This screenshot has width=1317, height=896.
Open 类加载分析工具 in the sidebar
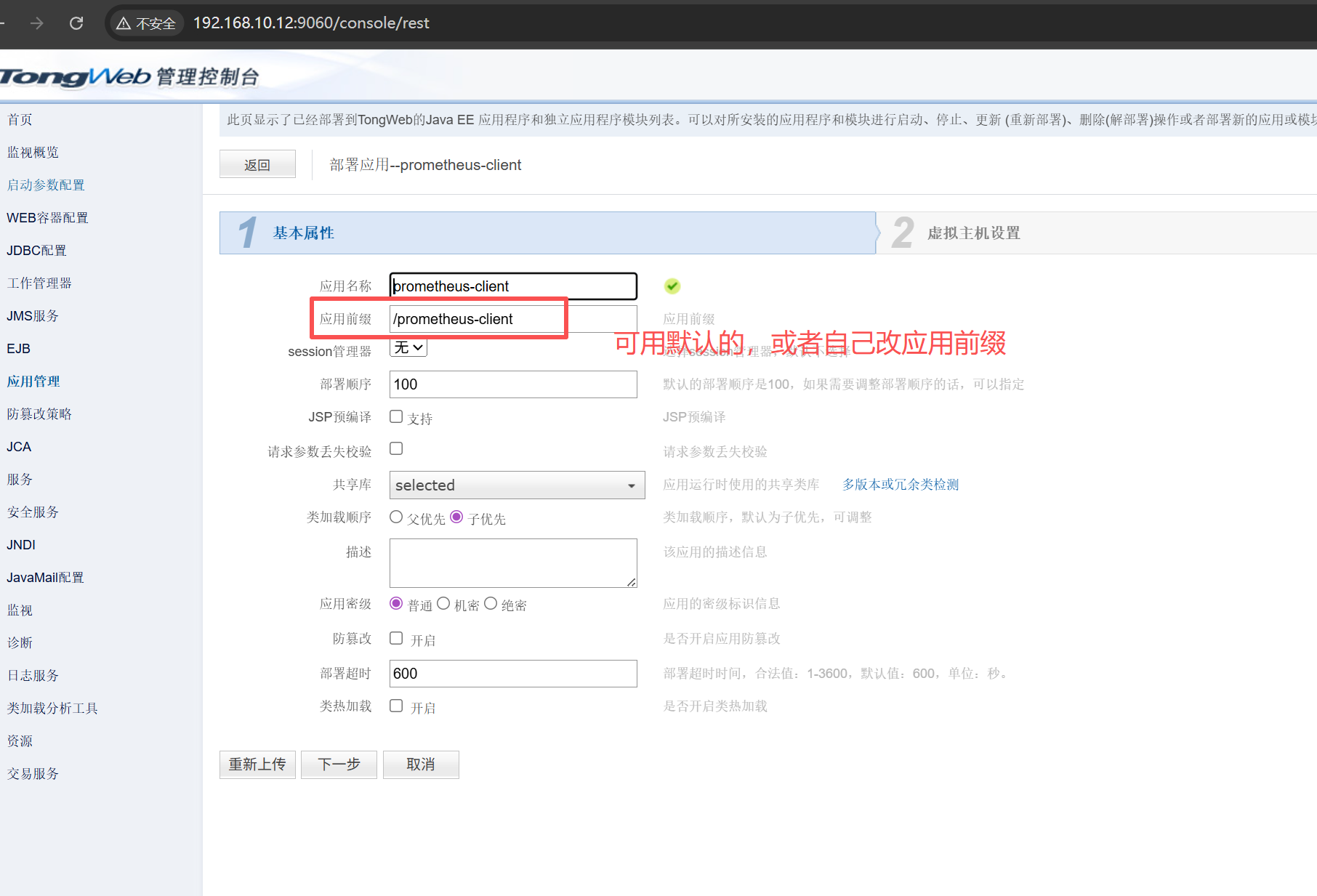(x=52, y=709)
